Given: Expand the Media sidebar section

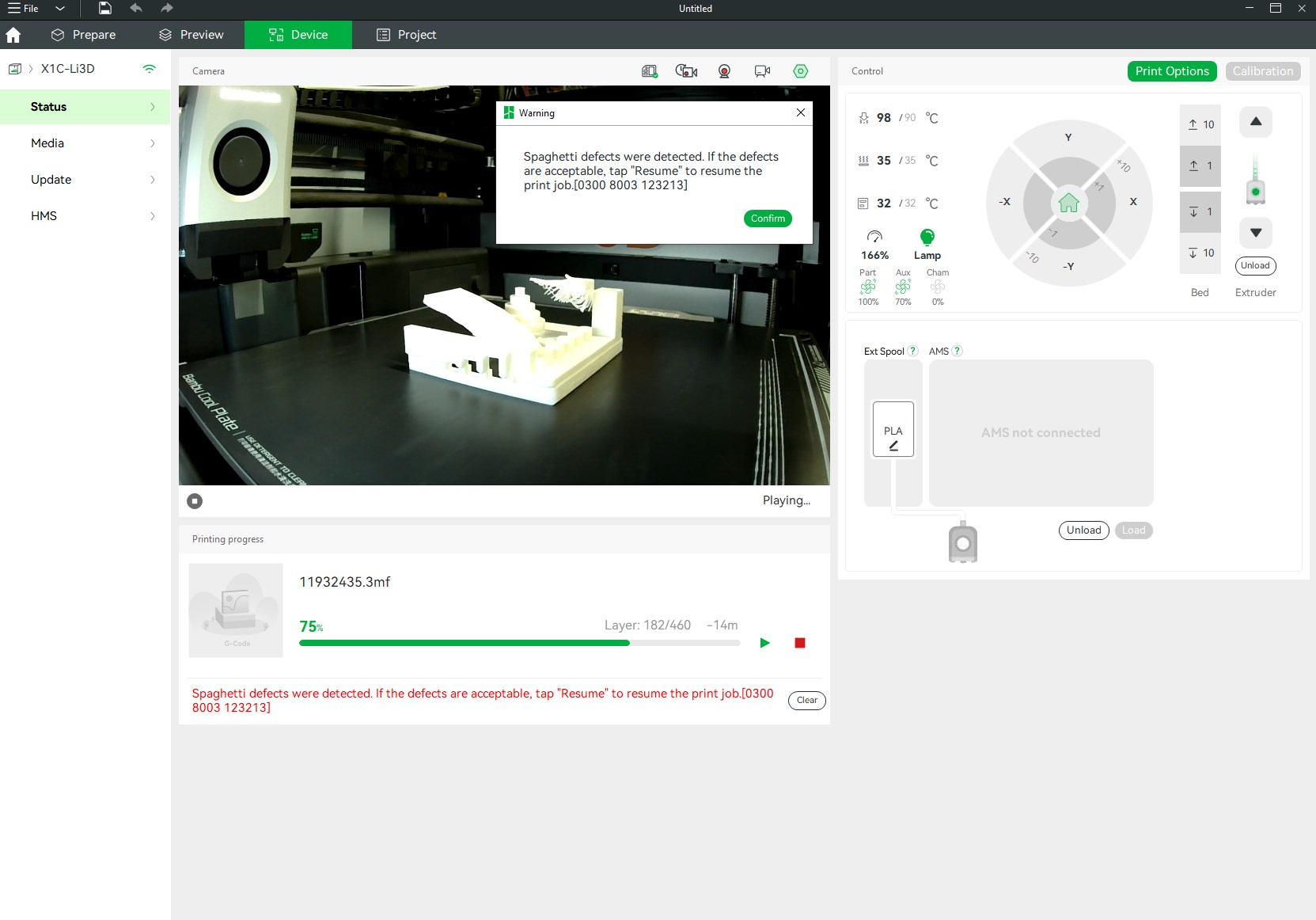Looking at the screenshot, I should 85,143.
